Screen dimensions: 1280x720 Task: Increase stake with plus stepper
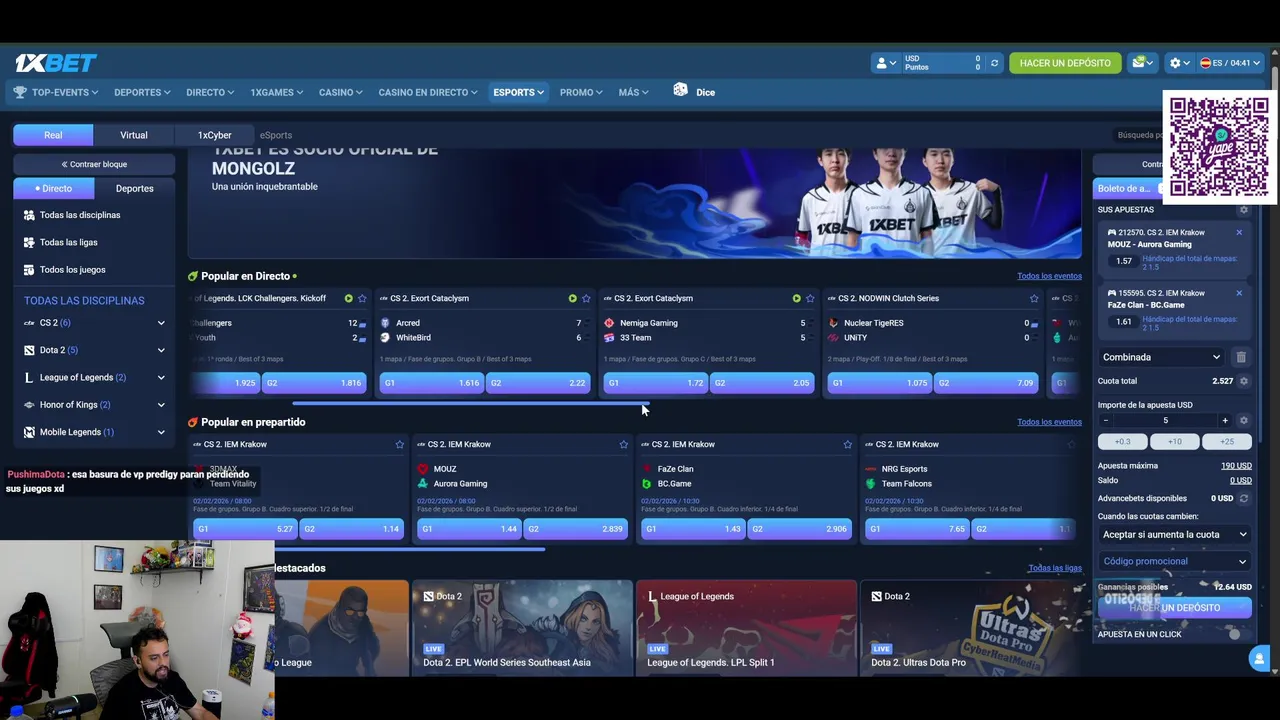pos(1225,420)
